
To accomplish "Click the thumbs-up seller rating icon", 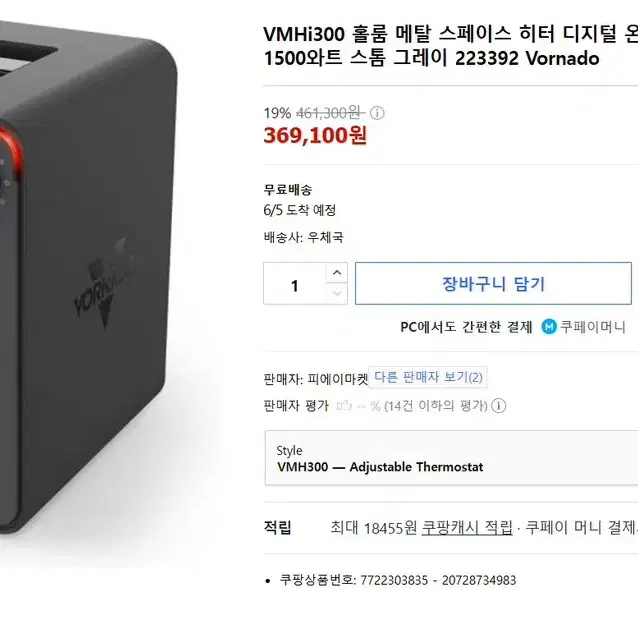I will coord(344,405).
